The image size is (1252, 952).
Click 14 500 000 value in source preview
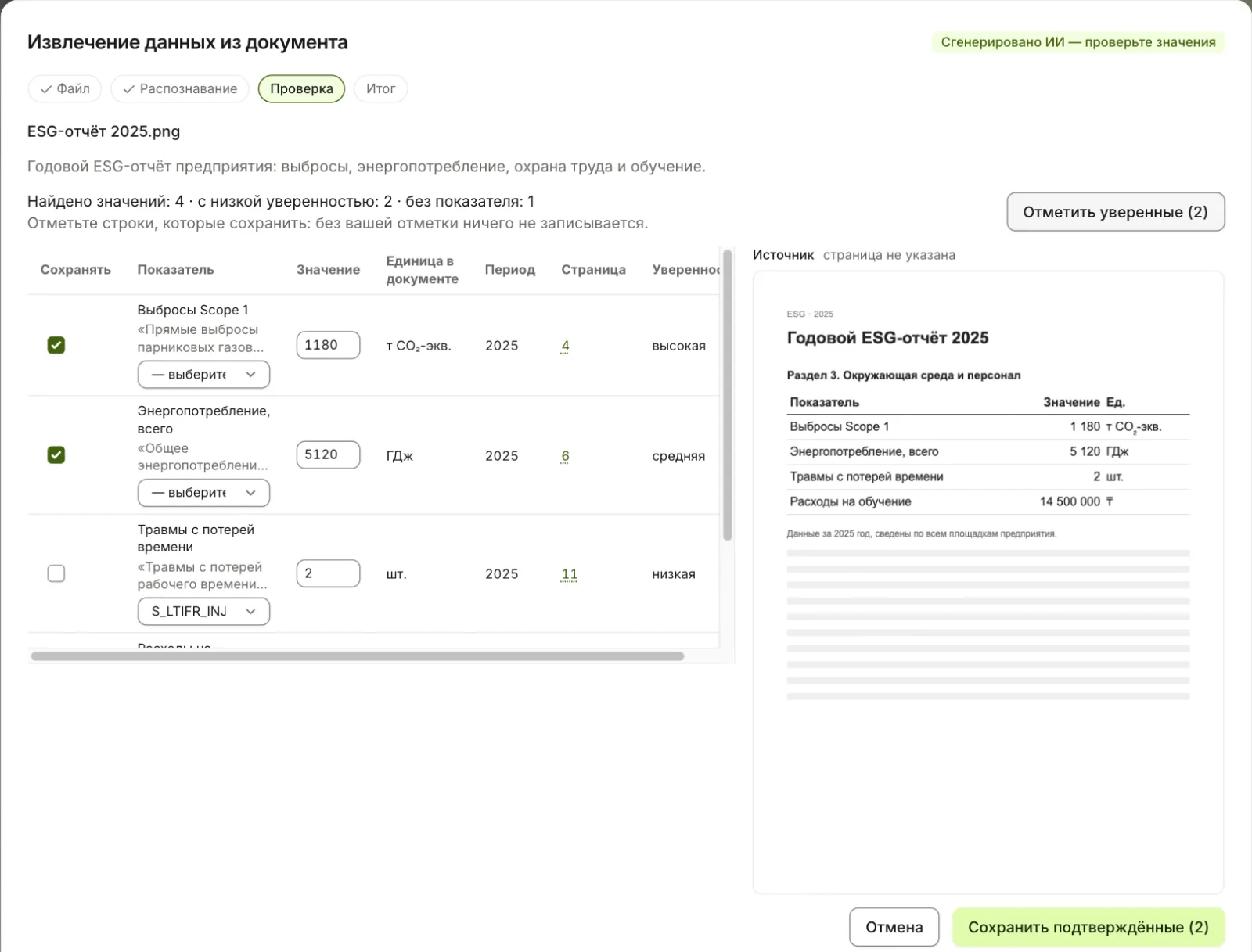coord(1070,501)
